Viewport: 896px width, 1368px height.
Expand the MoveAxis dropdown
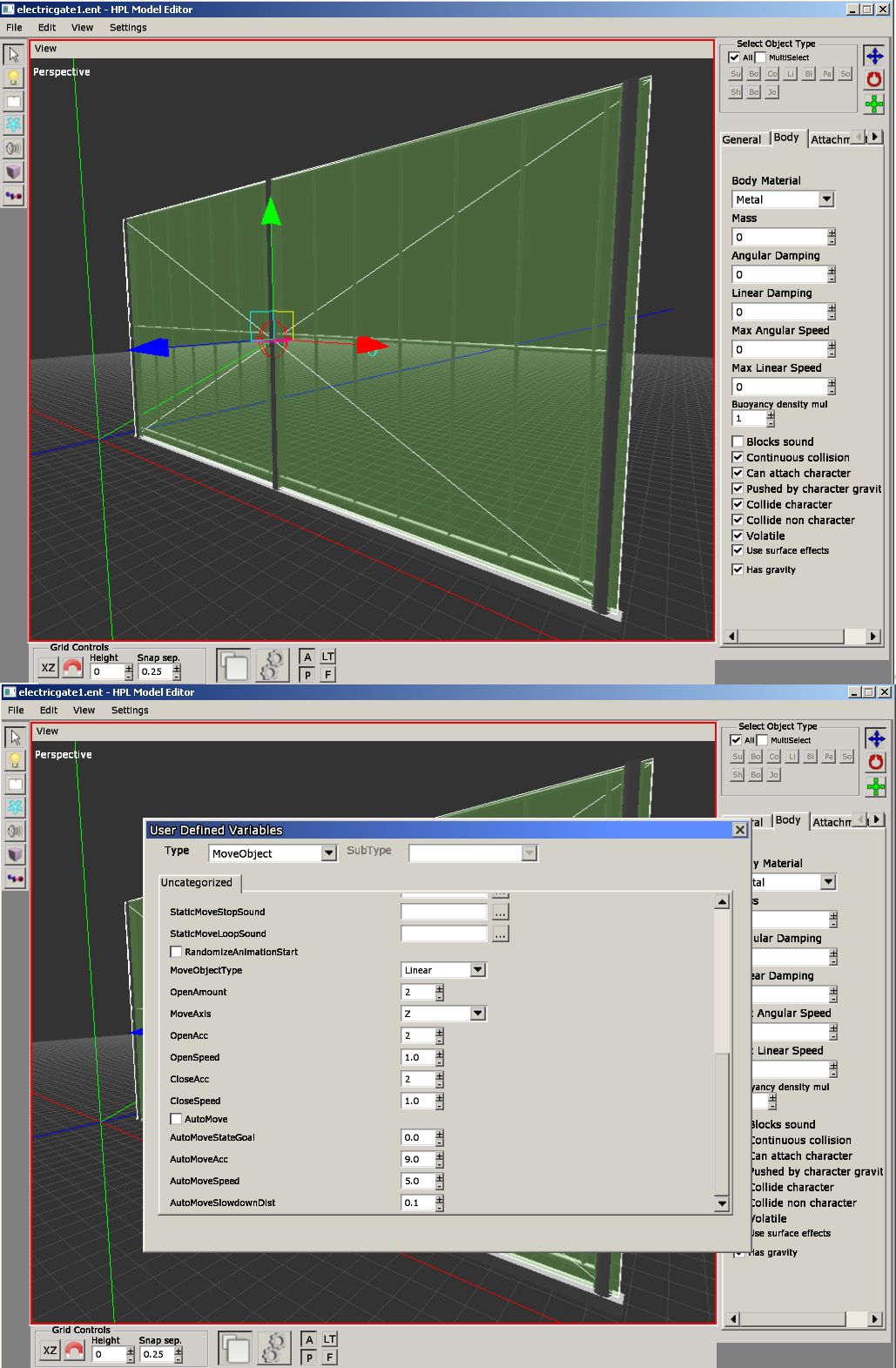point(477,1014)
